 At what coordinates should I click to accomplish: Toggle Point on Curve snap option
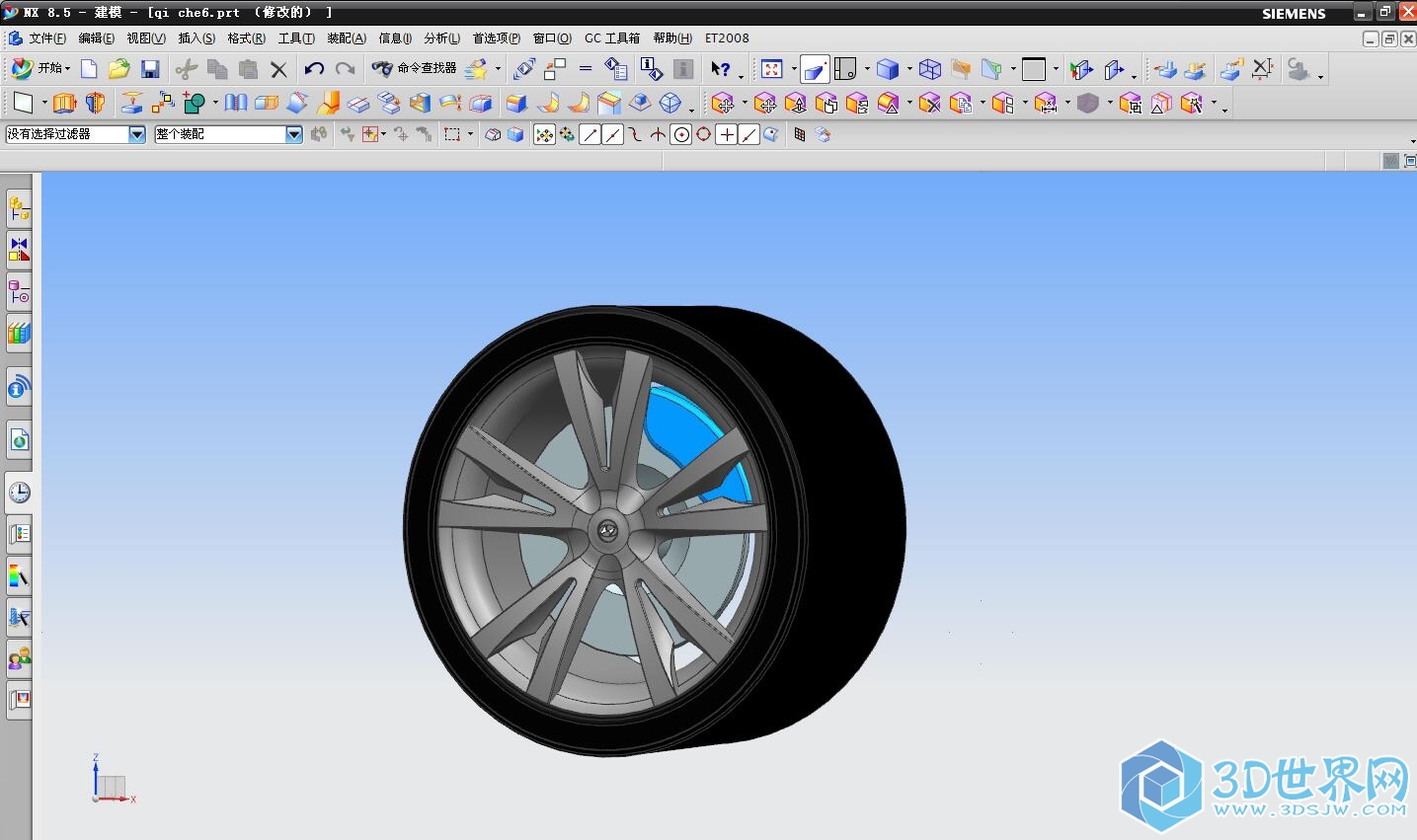point(748,134)
